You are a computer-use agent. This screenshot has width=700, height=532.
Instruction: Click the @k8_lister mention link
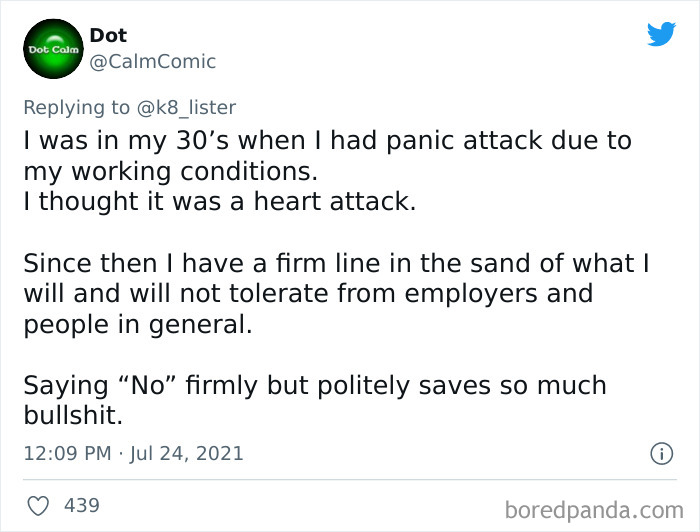pos(186,108)
